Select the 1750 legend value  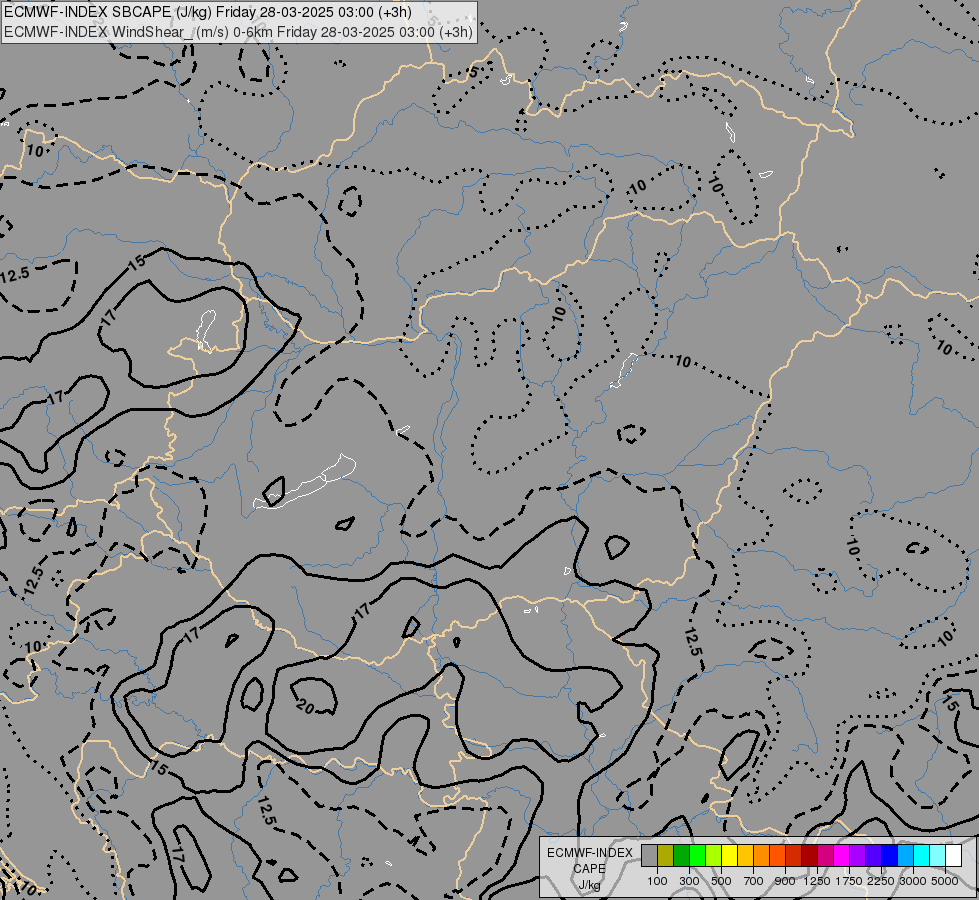click(849, 881)
